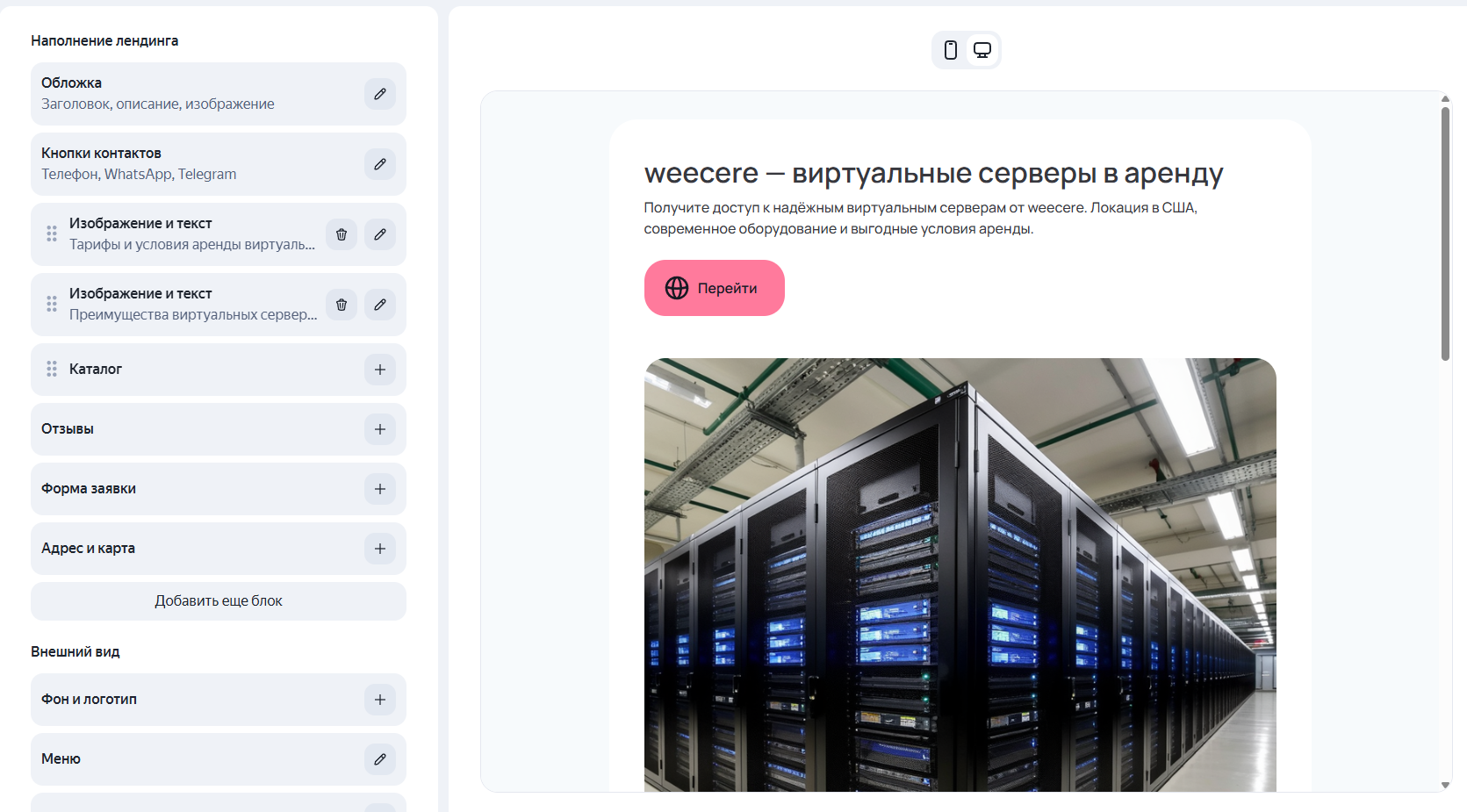This screenshot has height=812, width=1467.
Task: Add the Адрес и карта block
Action: pos(380,549)
